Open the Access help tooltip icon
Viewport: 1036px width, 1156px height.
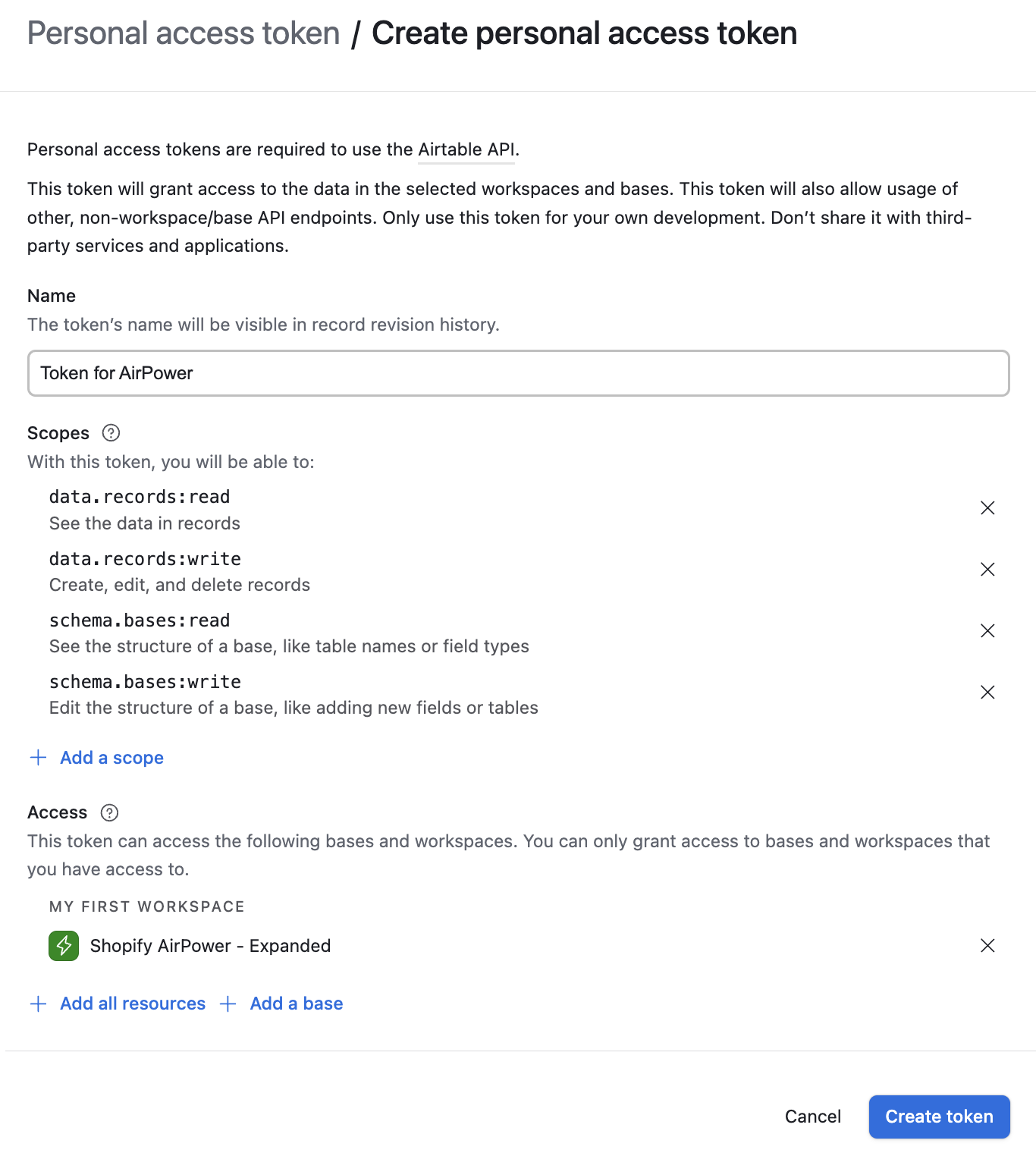(x=109, y=813)
